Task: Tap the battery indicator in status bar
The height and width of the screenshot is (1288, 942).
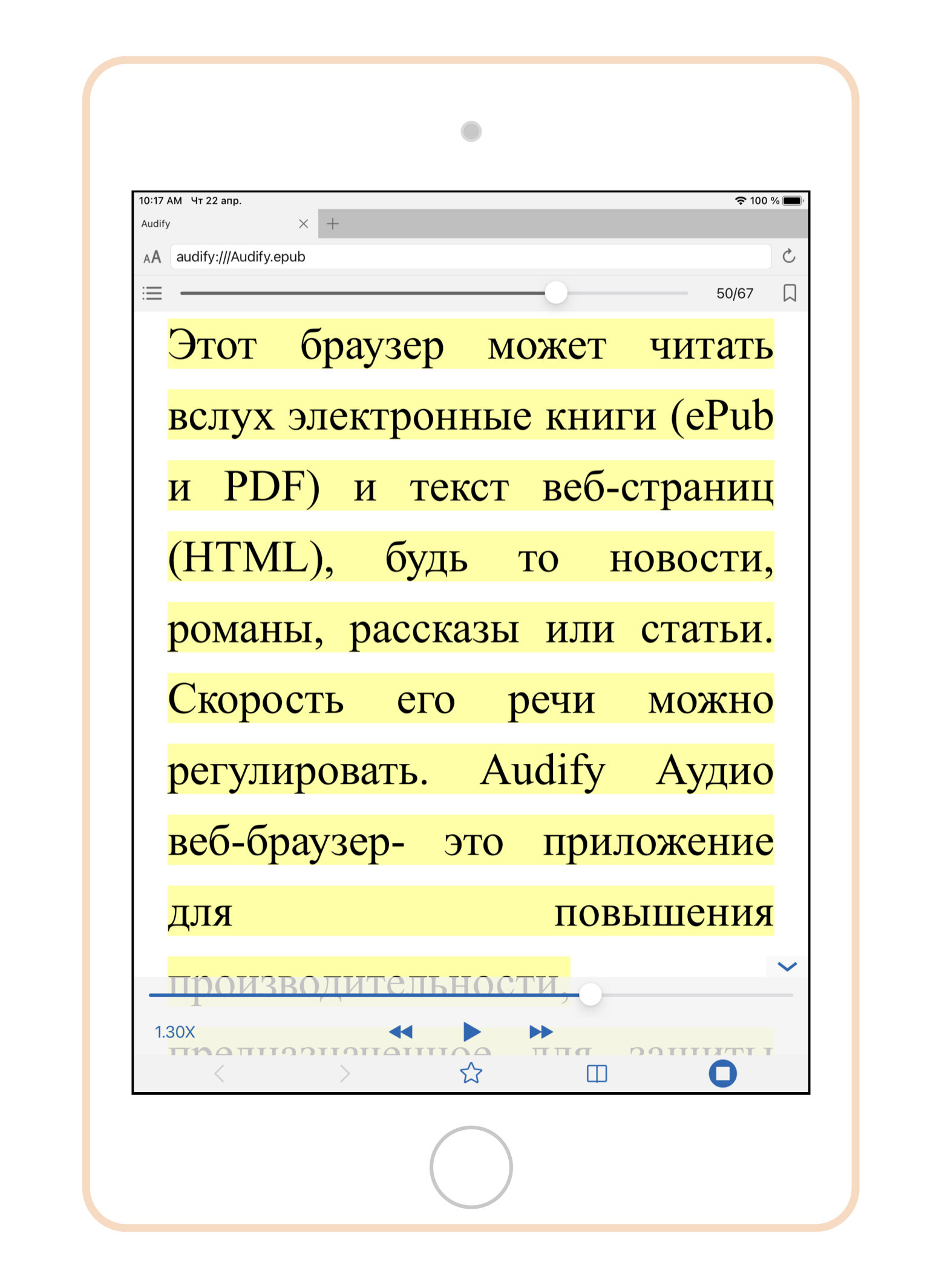Action: [792, 200]
